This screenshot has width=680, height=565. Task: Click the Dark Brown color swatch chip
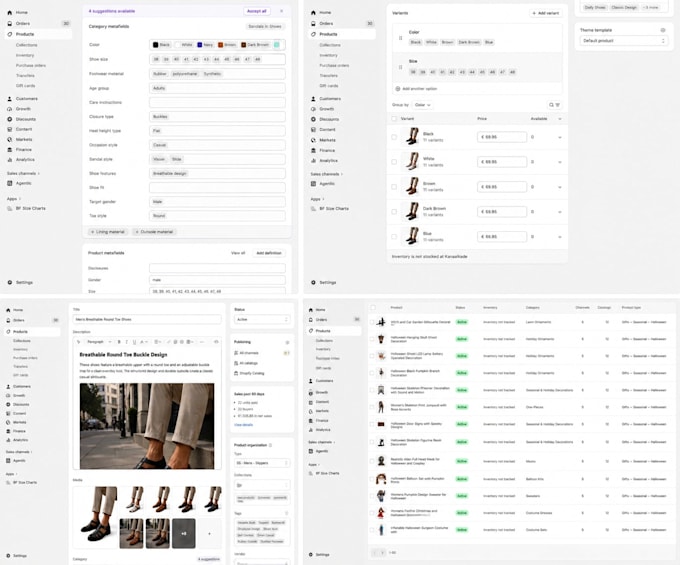click(x=255, y=45)
